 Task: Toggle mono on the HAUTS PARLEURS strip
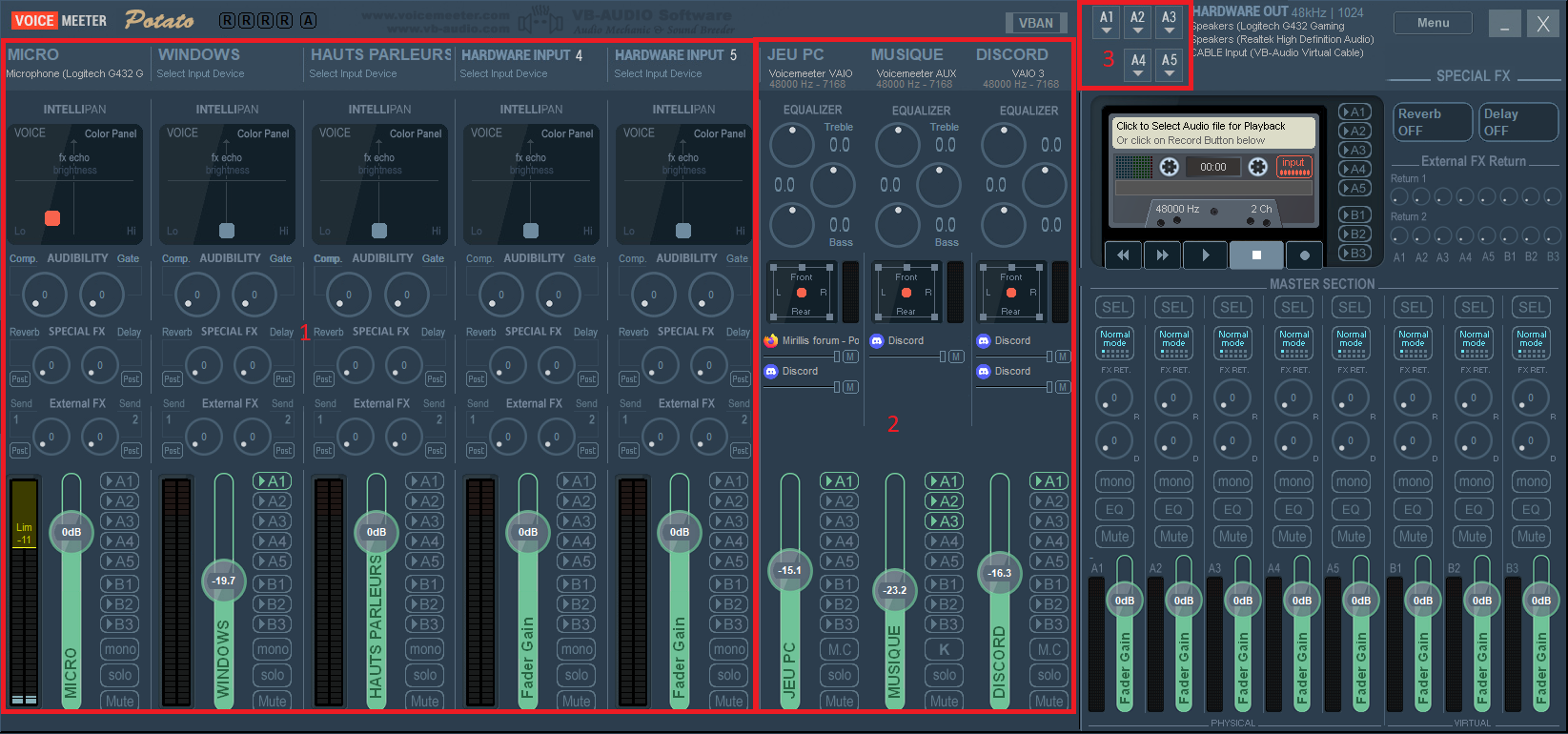click(425, 649)
